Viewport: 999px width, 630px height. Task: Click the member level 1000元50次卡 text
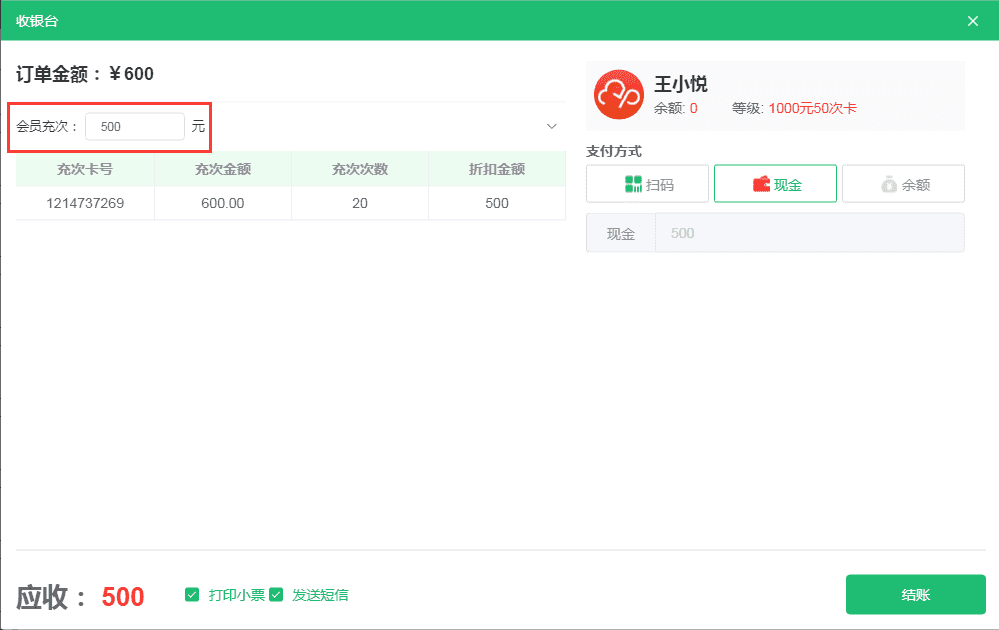[812, 108]
